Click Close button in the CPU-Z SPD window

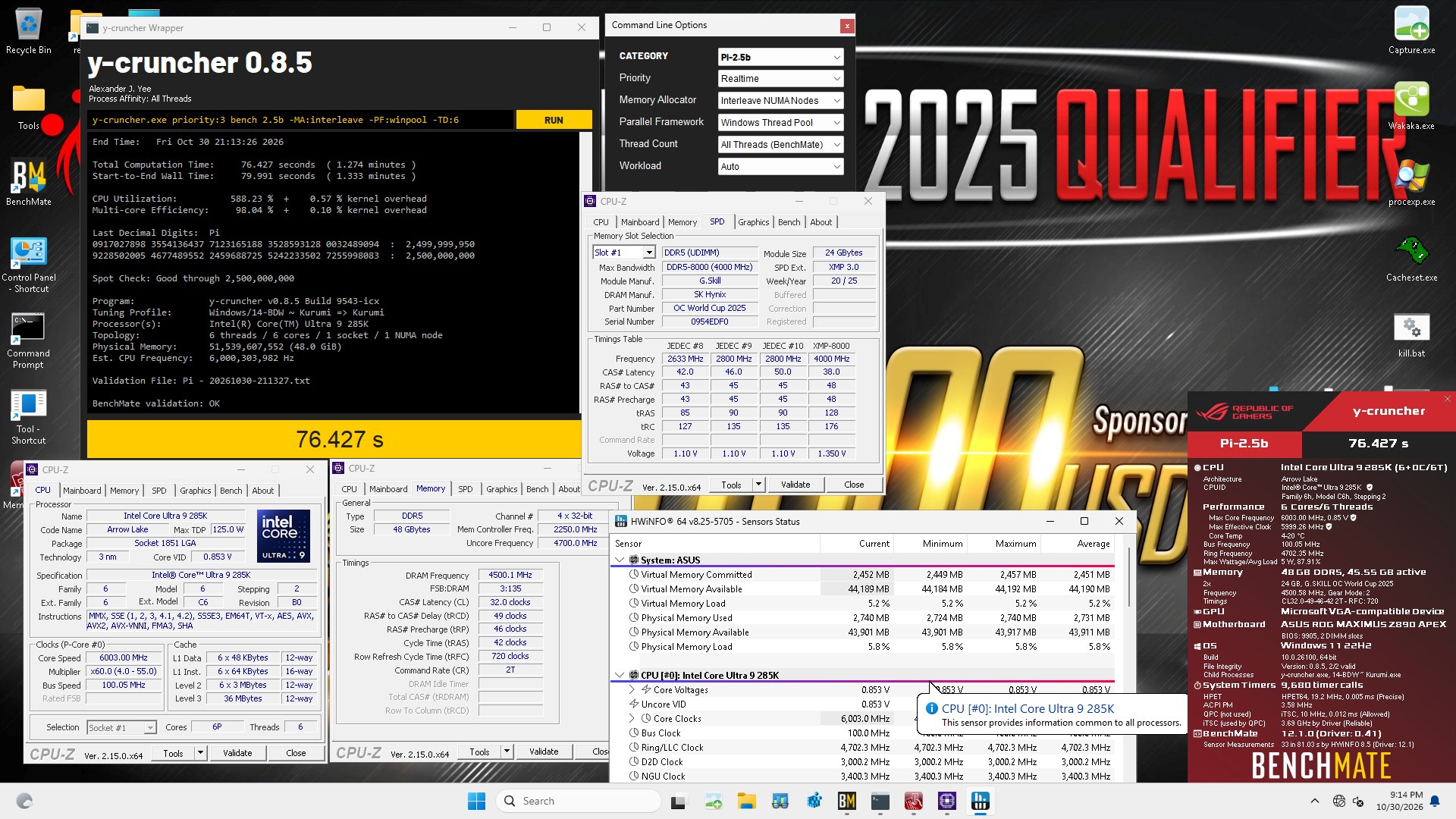tap(854, 485)
